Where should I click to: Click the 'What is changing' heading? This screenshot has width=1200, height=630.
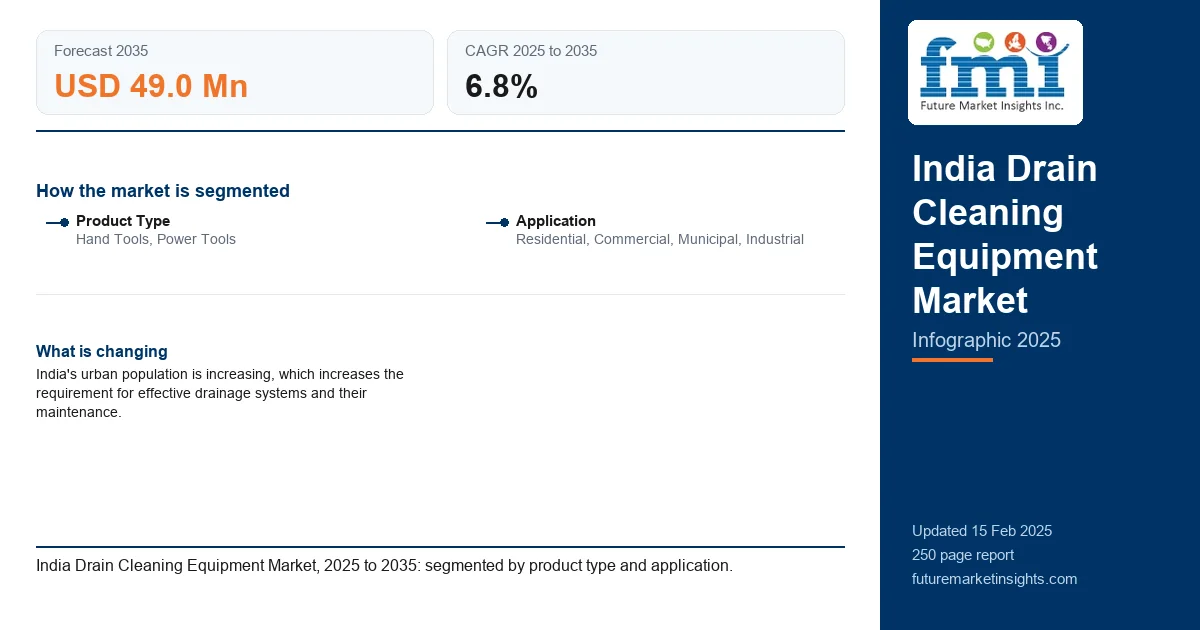(102, 351)
